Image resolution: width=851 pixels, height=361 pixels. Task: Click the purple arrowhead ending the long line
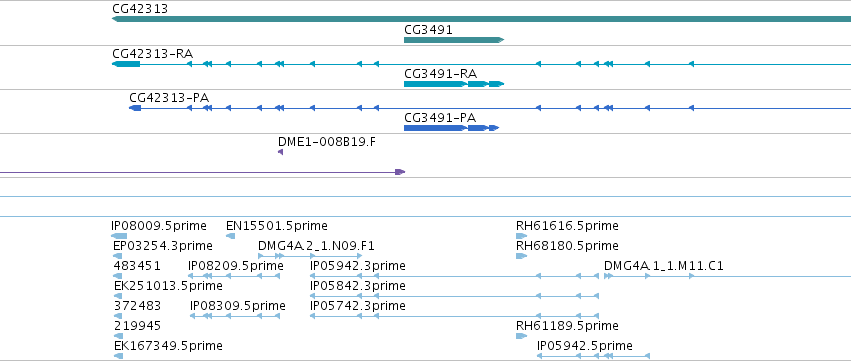coord(400,172)
